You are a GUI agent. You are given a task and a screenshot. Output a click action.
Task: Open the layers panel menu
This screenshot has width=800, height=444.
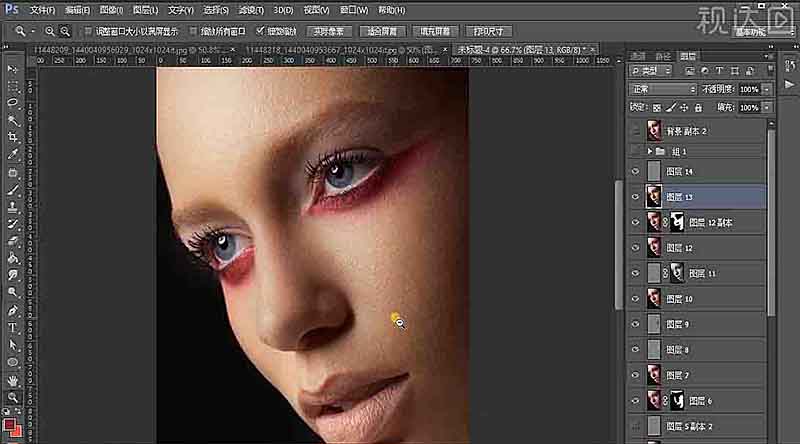coord(767,56)
